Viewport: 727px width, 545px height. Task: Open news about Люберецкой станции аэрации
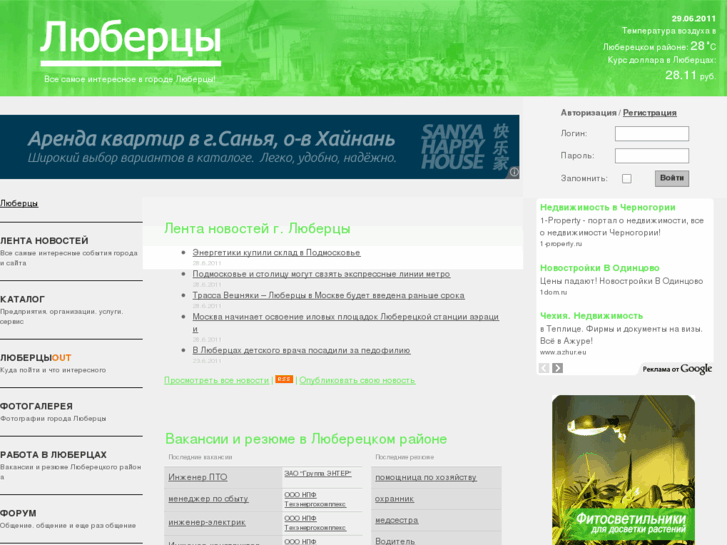click(x=345, y=316)
